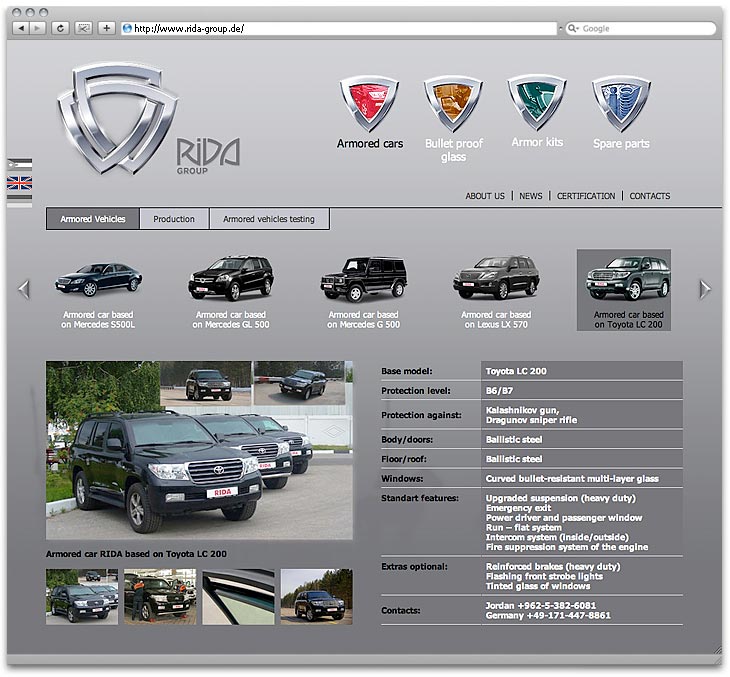Open gallery thumbnail showing window glass closeup

(238, 596)
